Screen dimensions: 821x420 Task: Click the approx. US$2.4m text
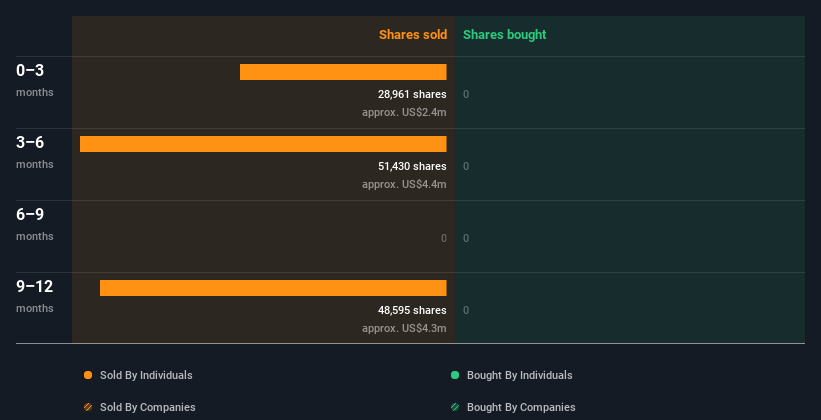[x=404, y=113]
